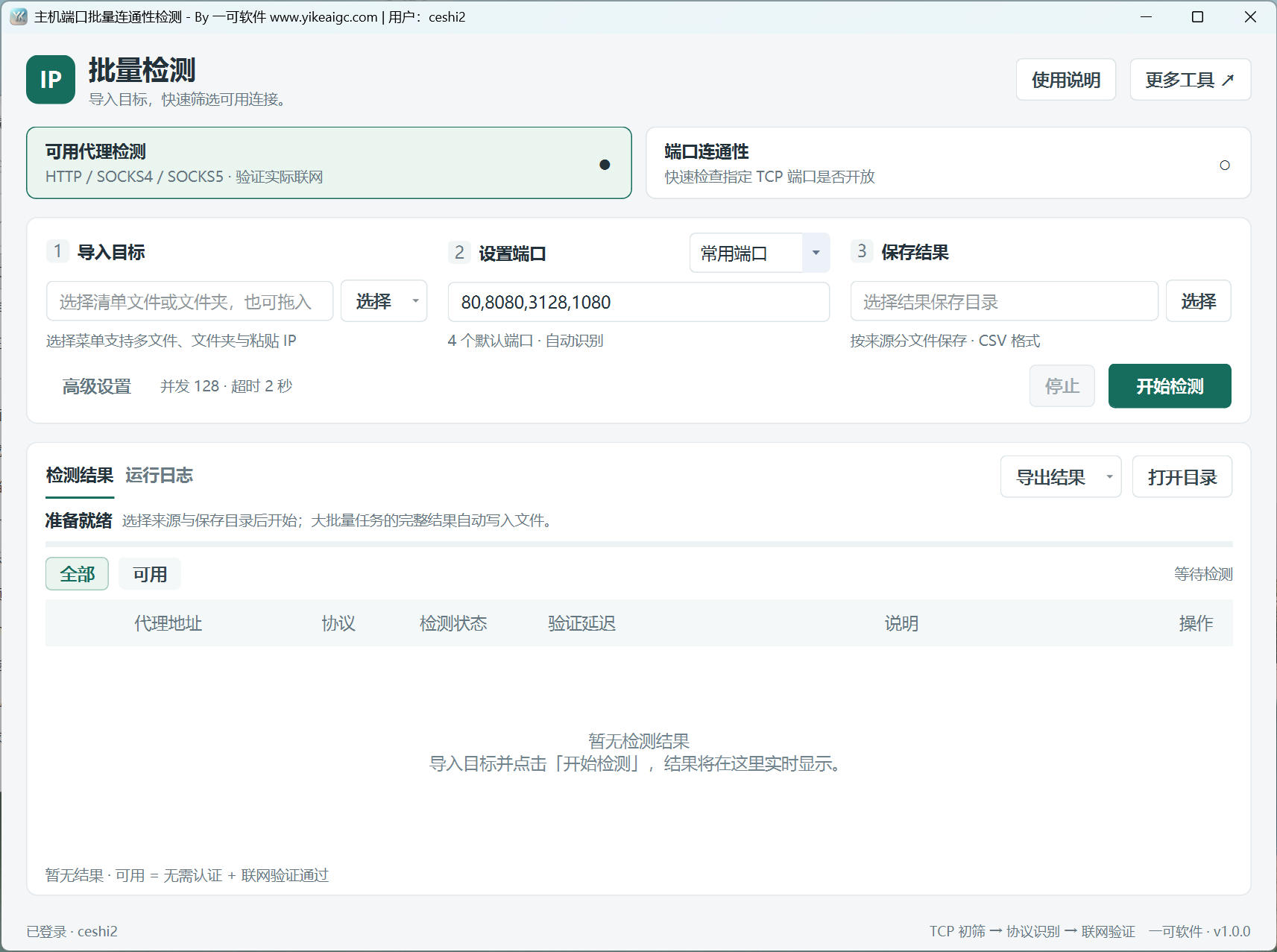Filter results to 可用 only
The image size is (1277, 952).
[150, 574]
